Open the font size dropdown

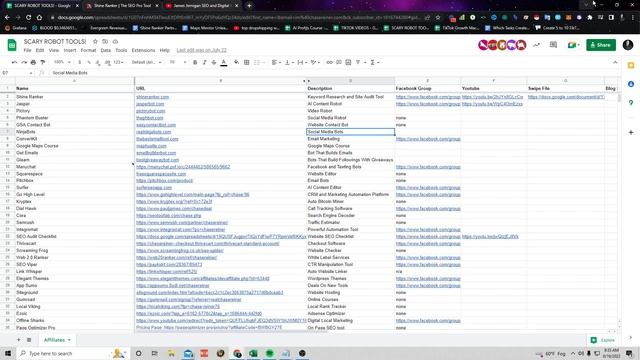[x=178, y=62]
